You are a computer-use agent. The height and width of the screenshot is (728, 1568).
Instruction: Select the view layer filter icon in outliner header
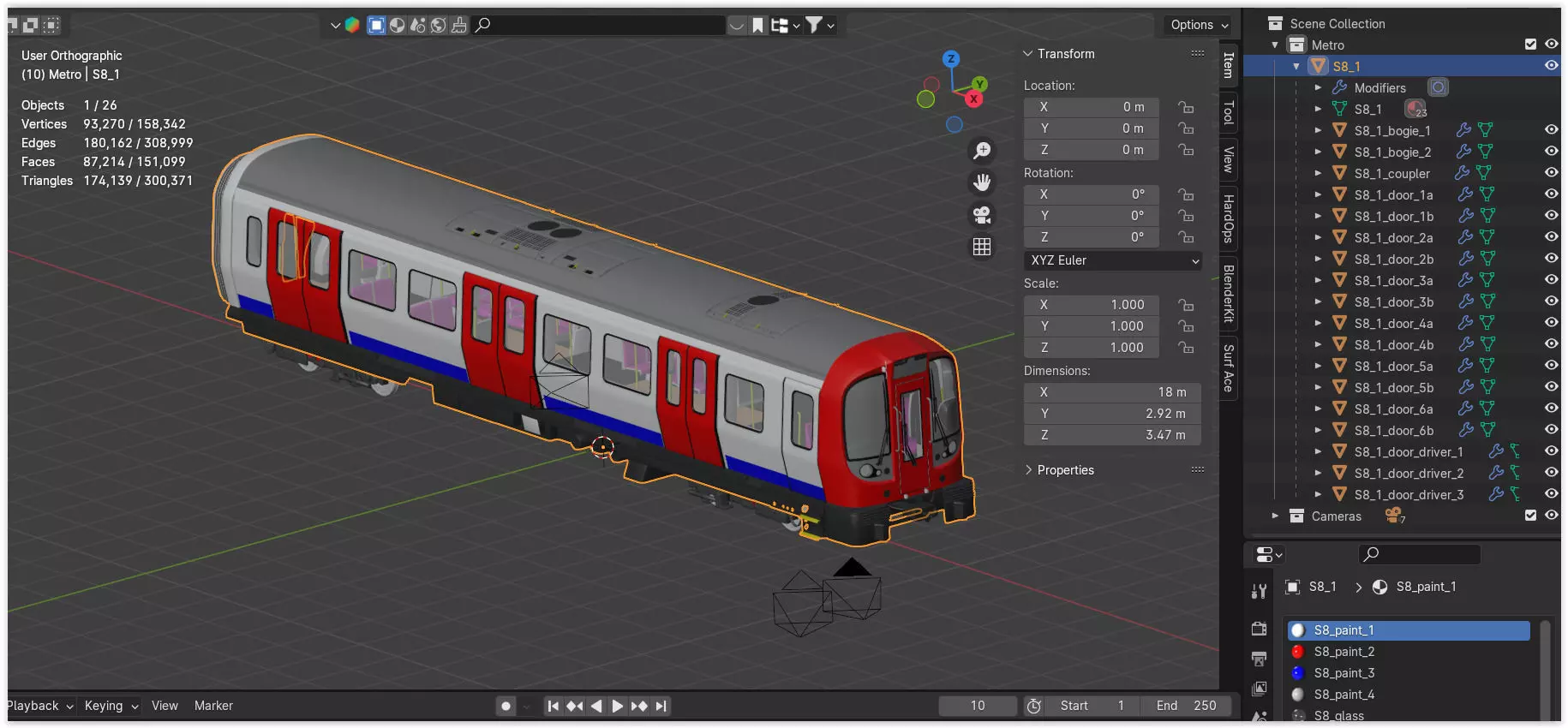376,25
